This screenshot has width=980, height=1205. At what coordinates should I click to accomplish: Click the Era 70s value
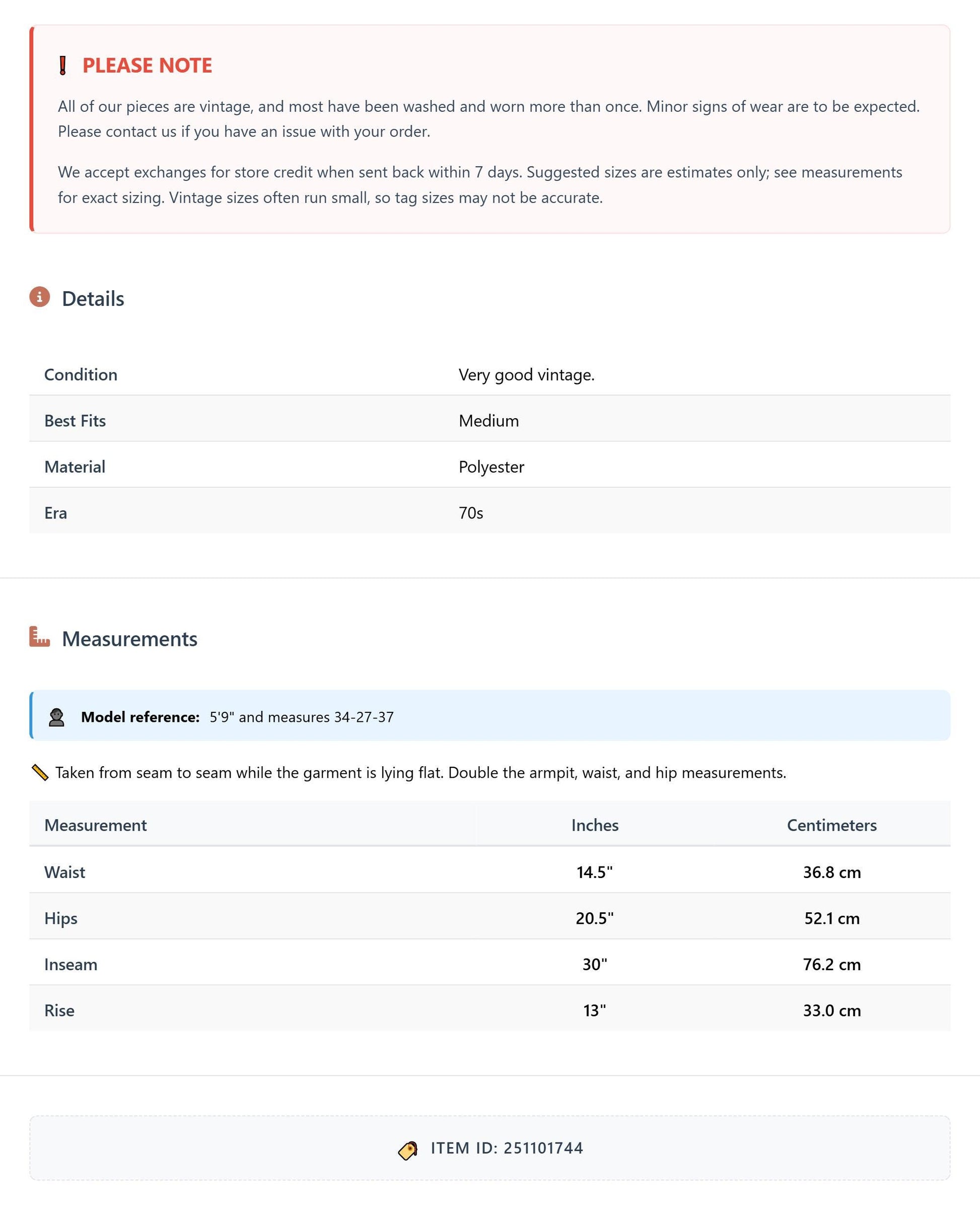click(x=471, y=513)
